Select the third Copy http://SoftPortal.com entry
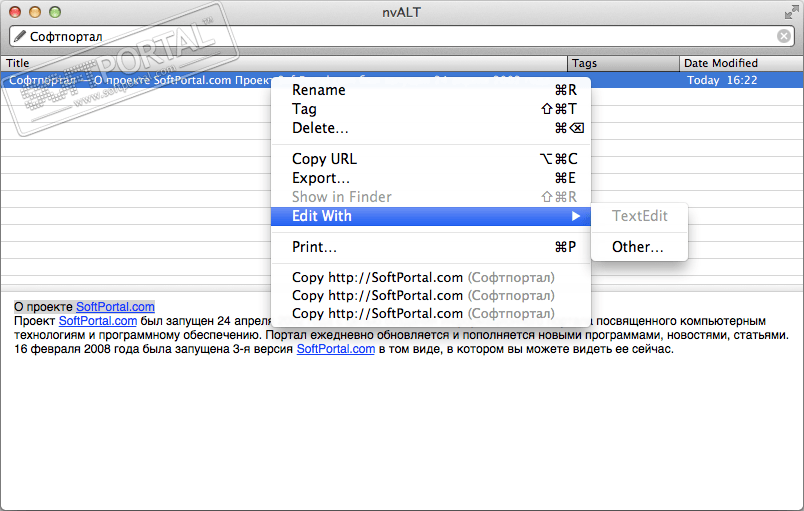The height and width of the screenshot is (511, 804). (x=431, y=313)
